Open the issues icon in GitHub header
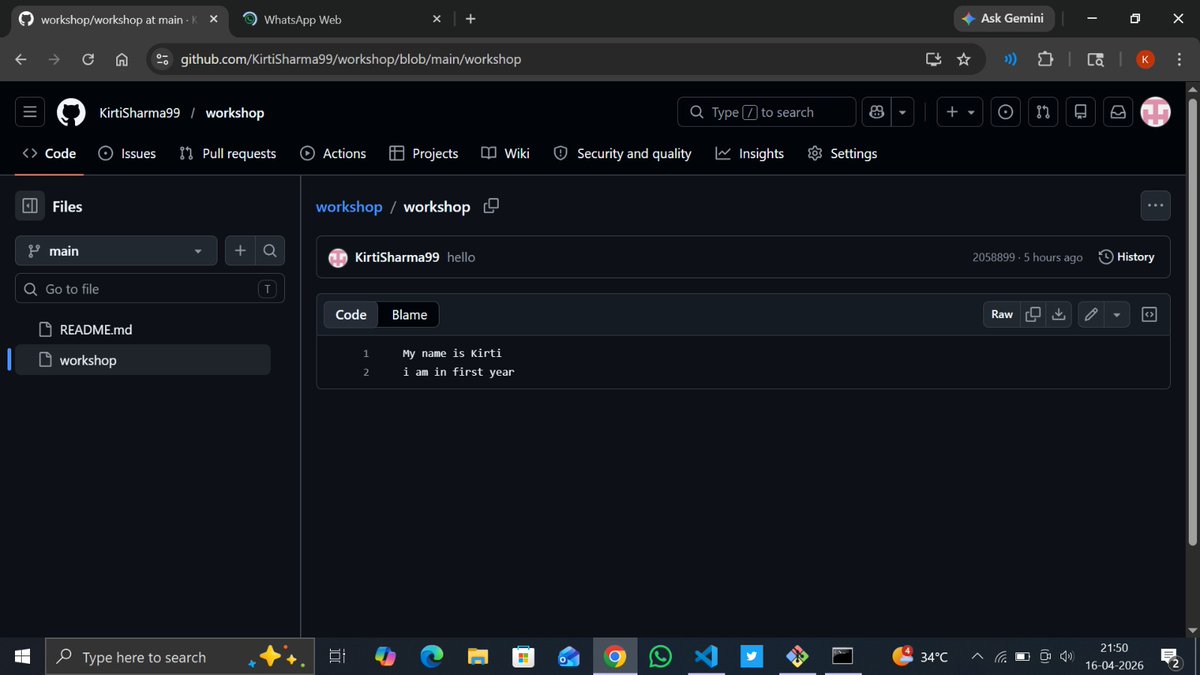The image size is (1200, 675). pyautogui.click(x=1006, y=113)
